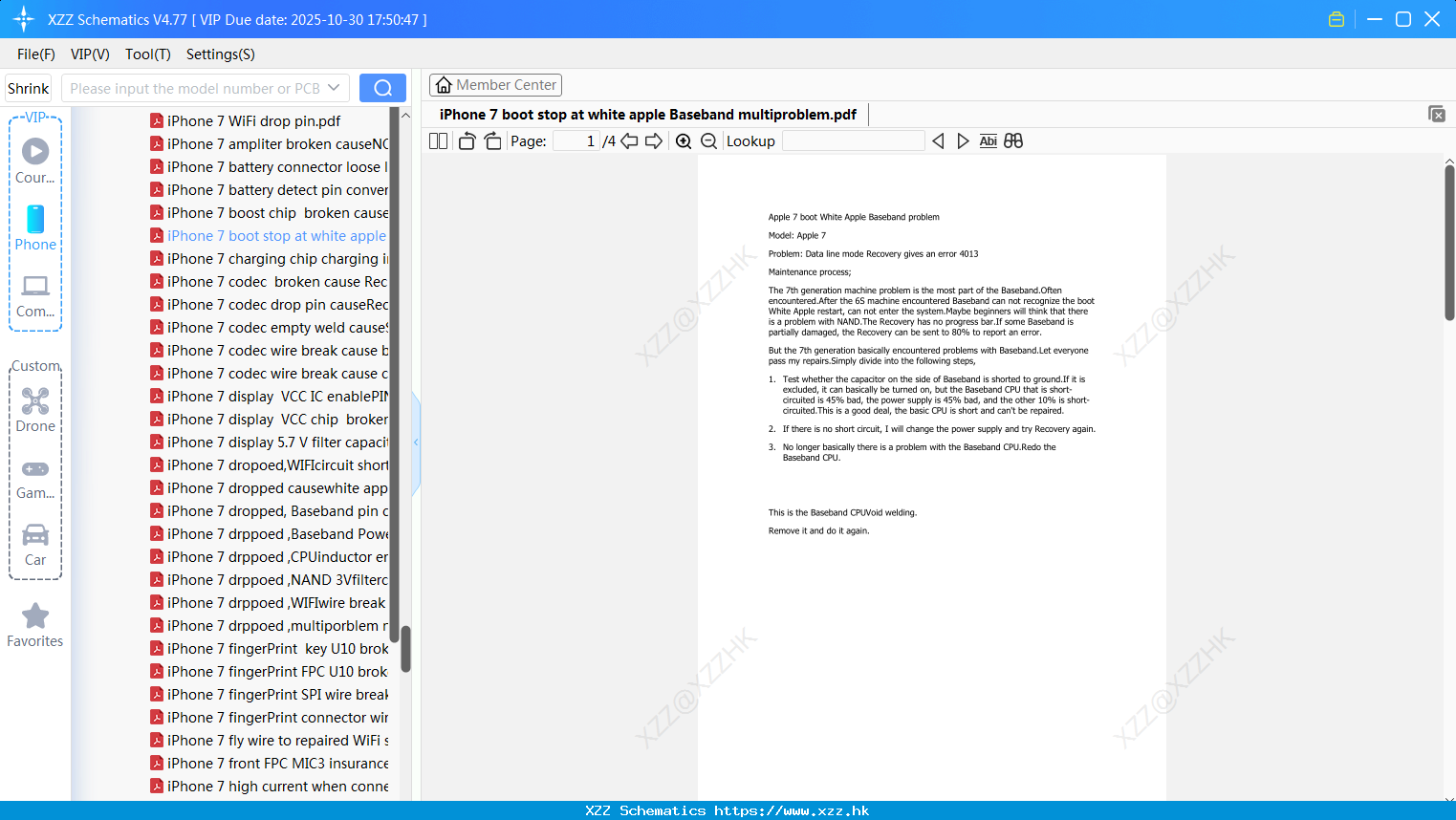
Task: Click the yellow toolbox icon in title bar
Action: (x=1336, y=19)
